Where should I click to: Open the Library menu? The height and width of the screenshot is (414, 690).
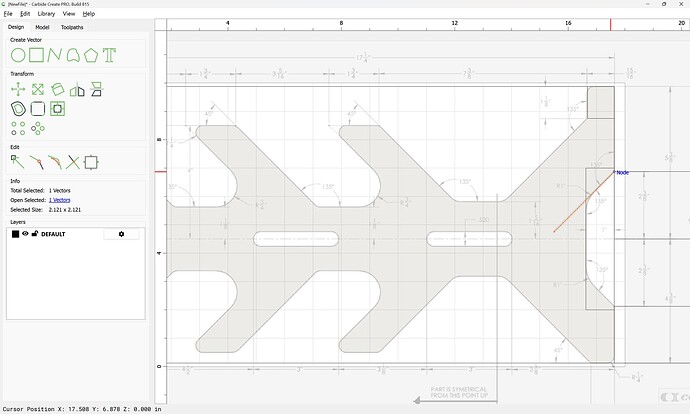point(46,14)
